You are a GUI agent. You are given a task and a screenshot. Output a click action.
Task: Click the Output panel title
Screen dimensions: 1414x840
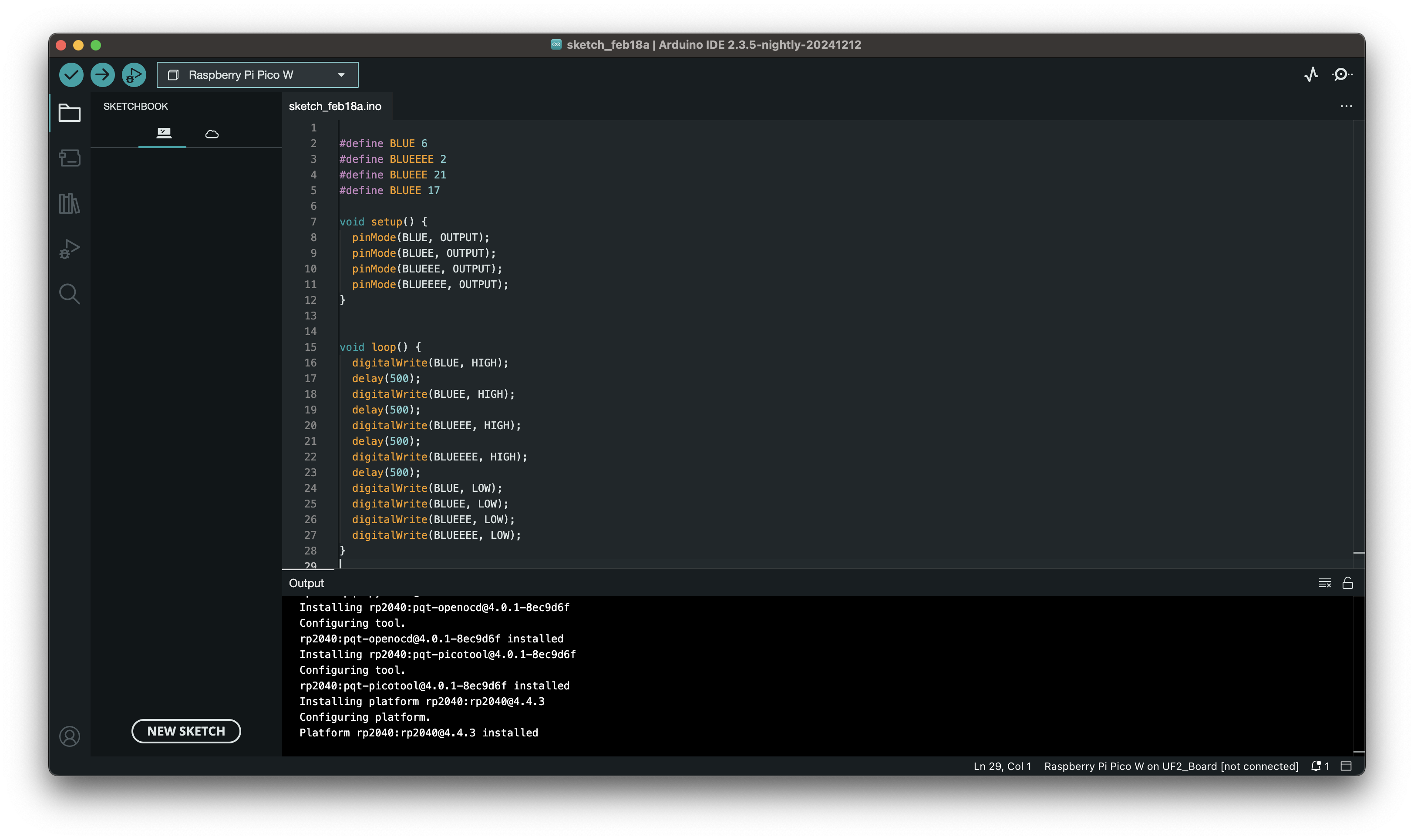click(x=306, y=583)
